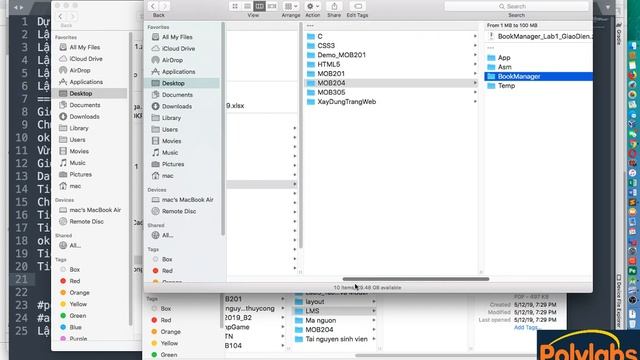Expand the Demo_MOB201 folder arrow

475,55
